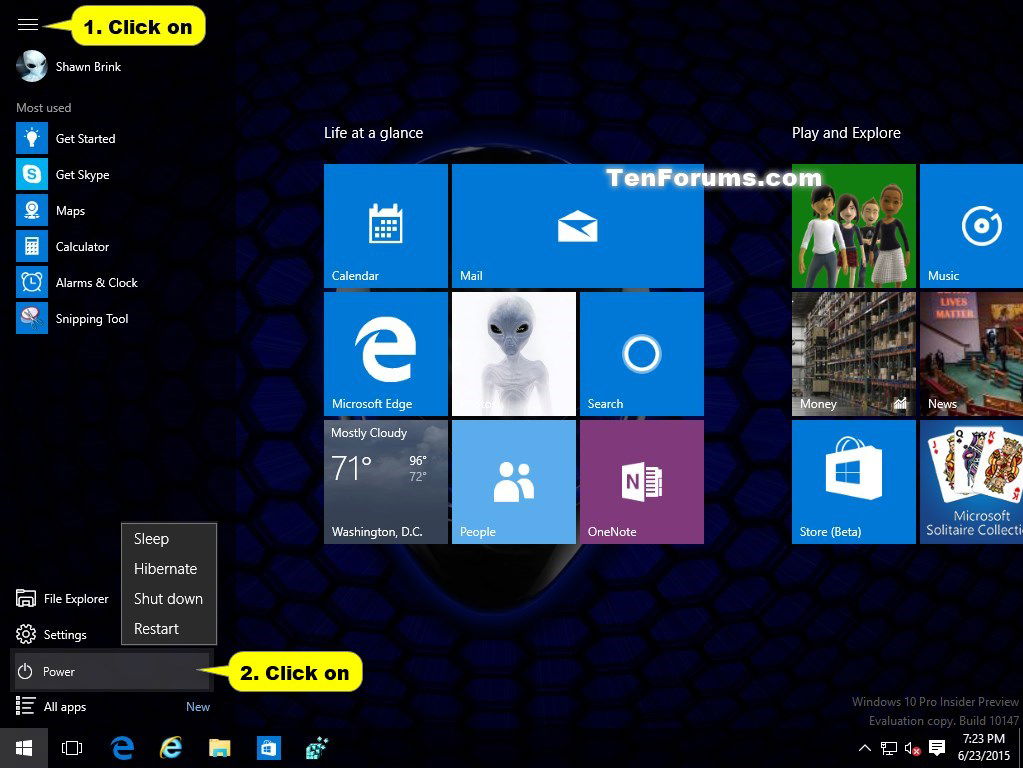Viewport: 1023px width, 768px height.
Task: Launch Edge from the taskbar
Action: tap(122, 748)
